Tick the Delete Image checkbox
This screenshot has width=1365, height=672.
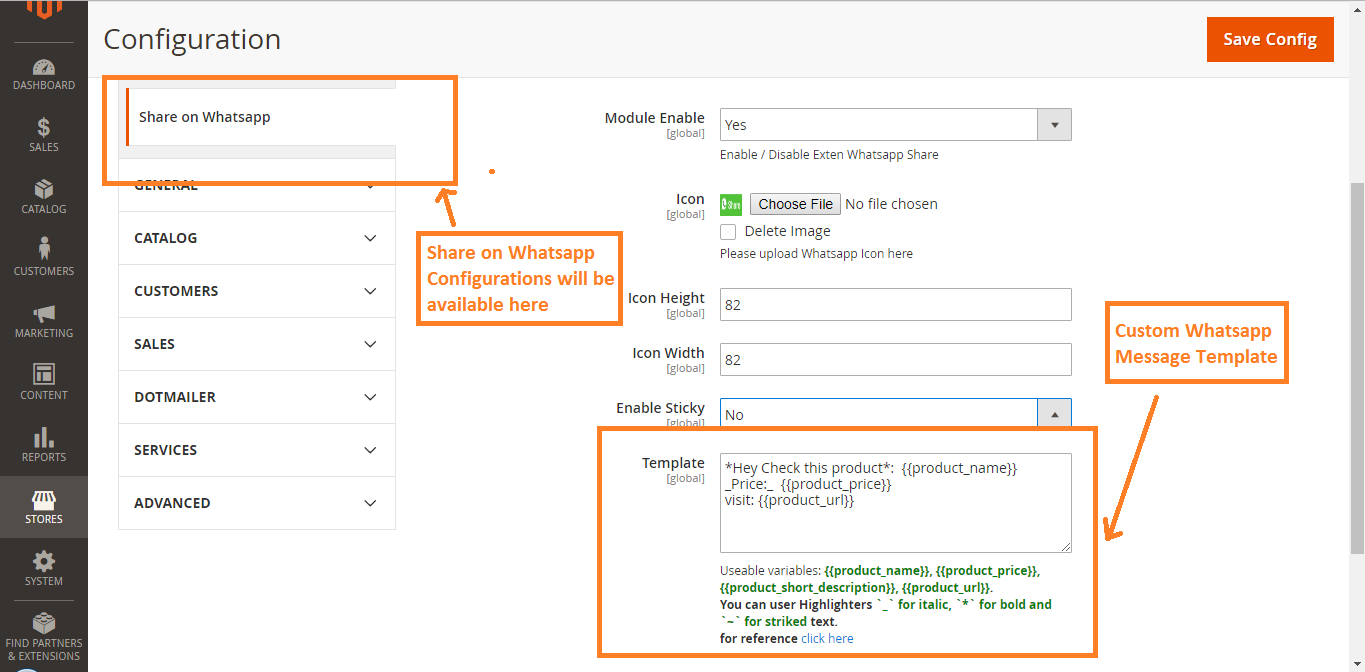728,231
